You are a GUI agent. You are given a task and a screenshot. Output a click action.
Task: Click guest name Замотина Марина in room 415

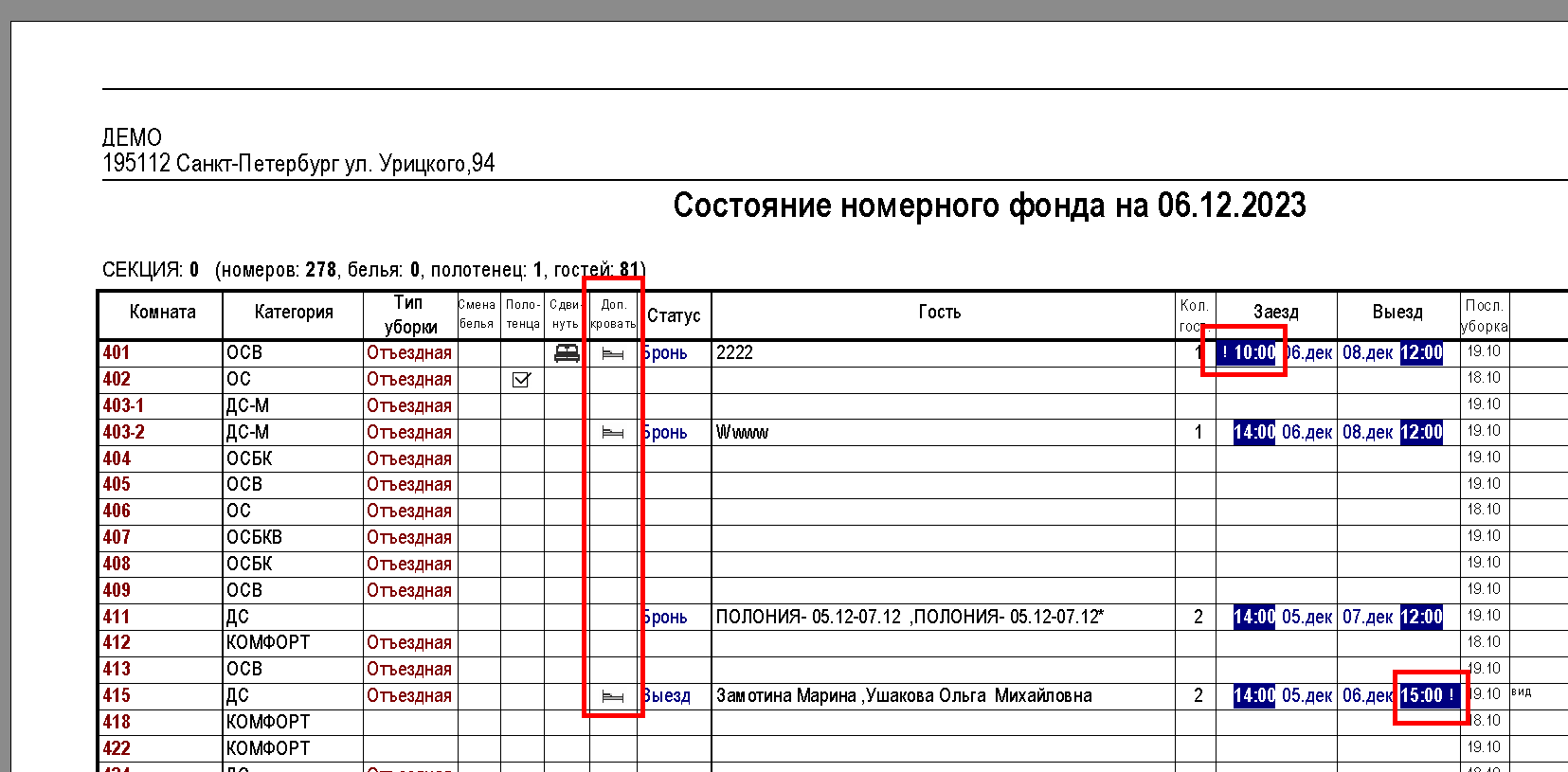(786, 696)
